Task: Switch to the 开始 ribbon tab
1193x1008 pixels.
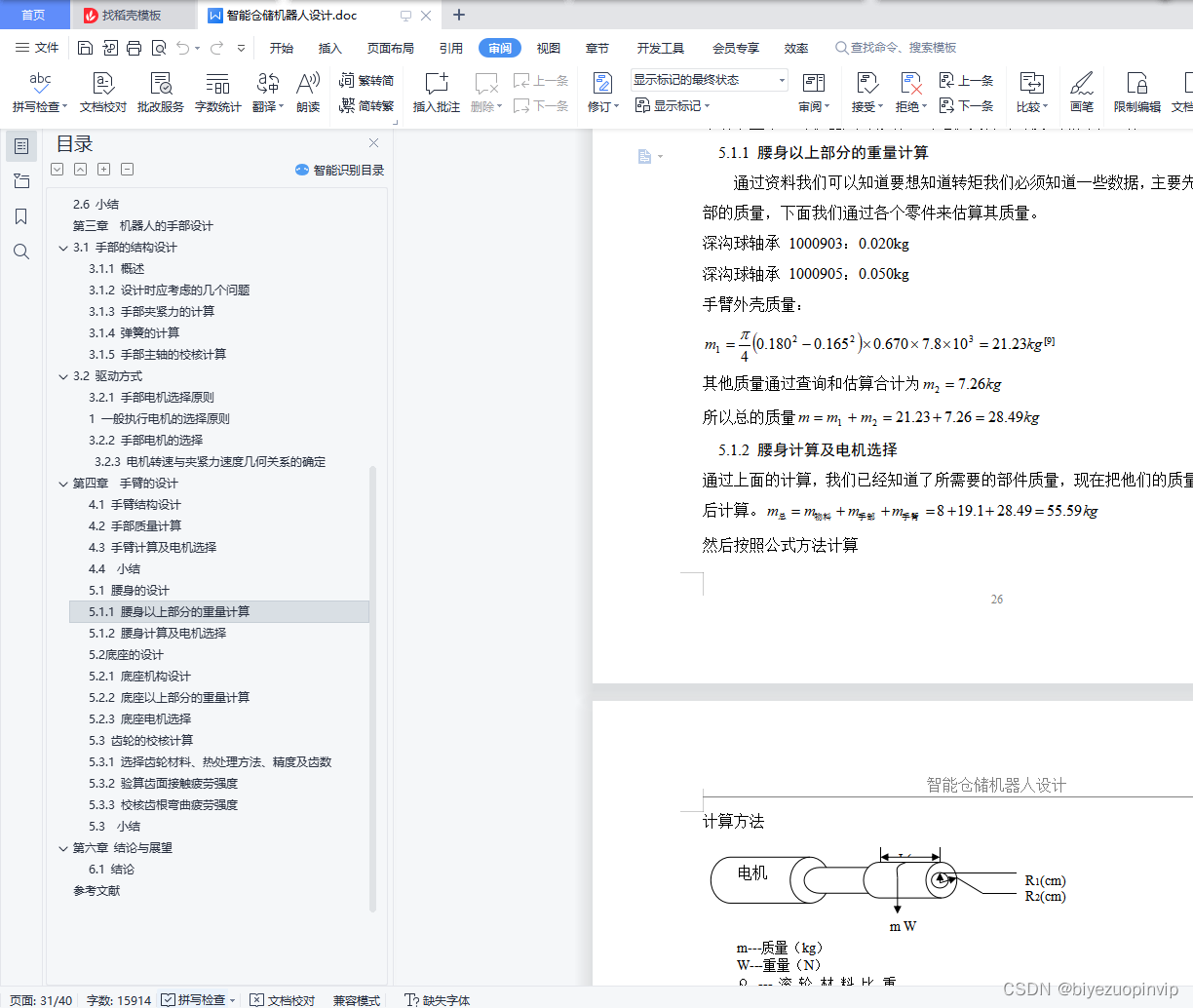Action: coord(282,48)
